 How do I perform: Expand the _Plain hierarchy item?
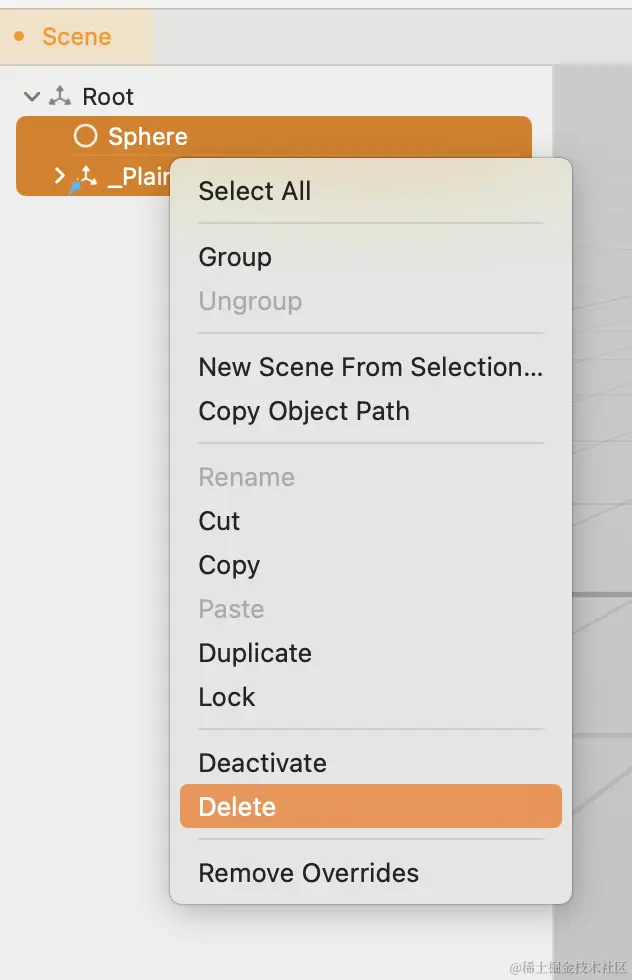pos(59,175)
